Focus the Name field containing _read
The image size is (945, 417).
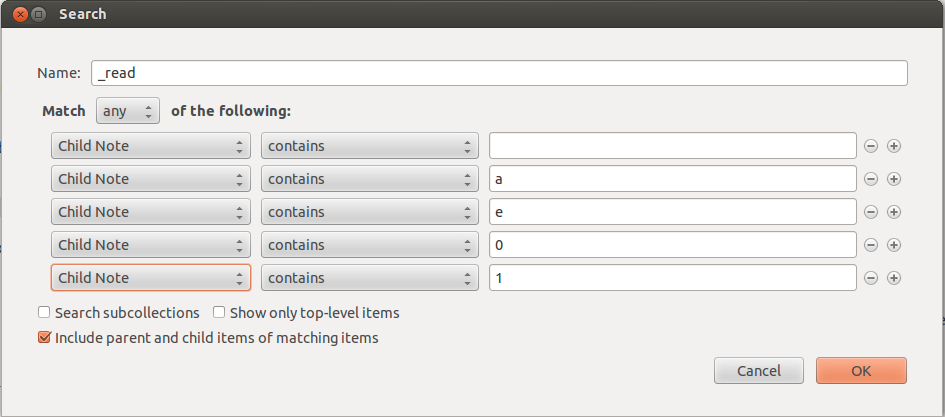[x=499, y=73]
